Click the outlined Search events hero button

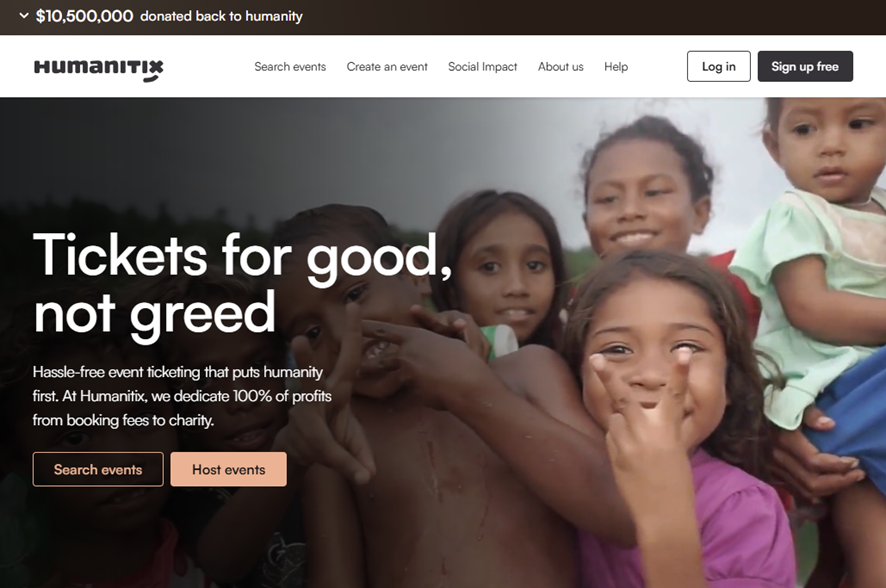click(x=98, y=469)
